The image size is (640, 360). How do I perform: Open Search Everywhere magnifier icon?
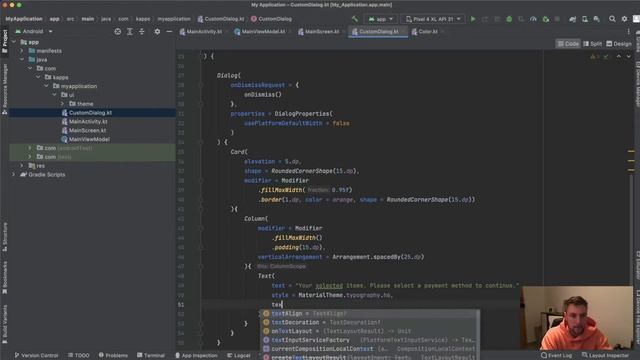[x=612, y=19]
